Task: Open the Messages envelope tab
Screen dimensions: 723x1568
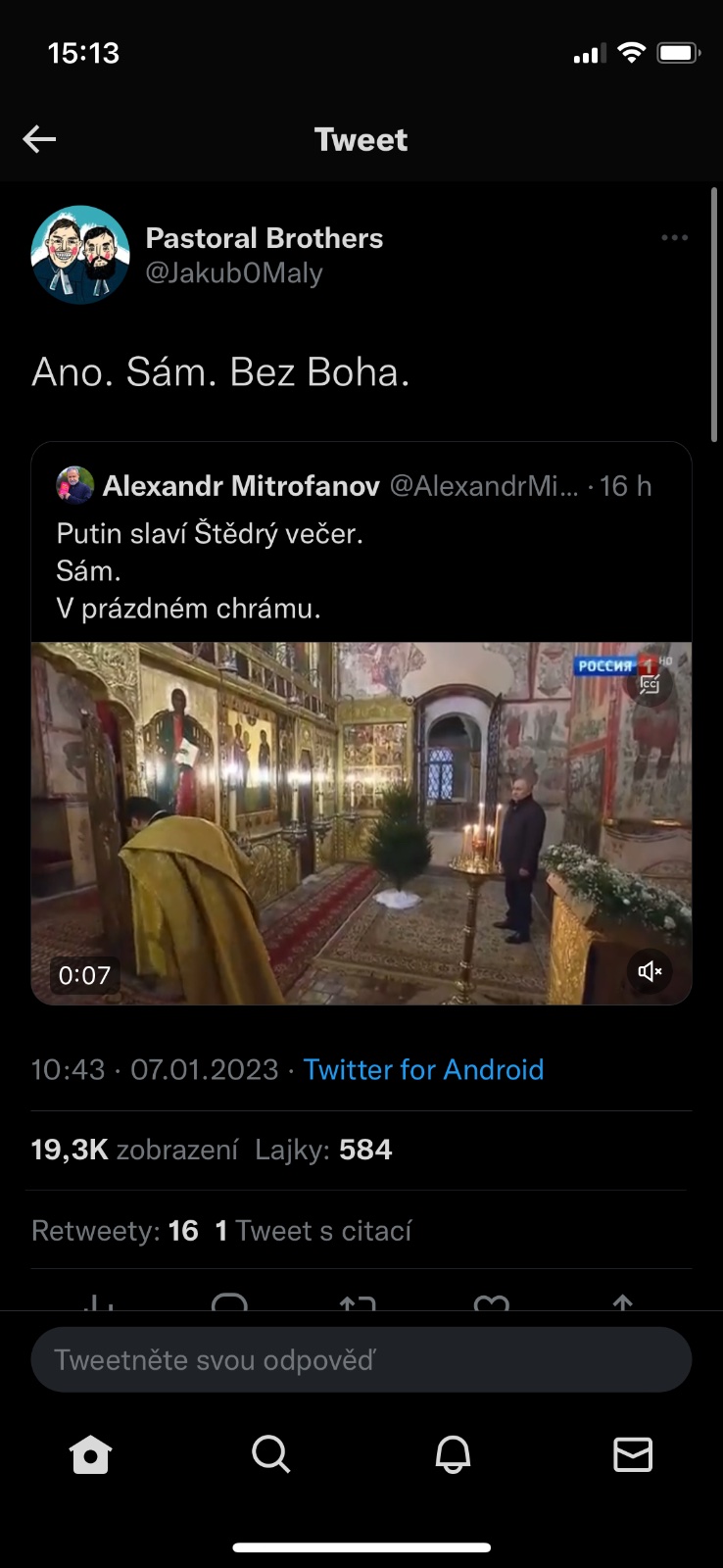Action: click(633, 1454)
